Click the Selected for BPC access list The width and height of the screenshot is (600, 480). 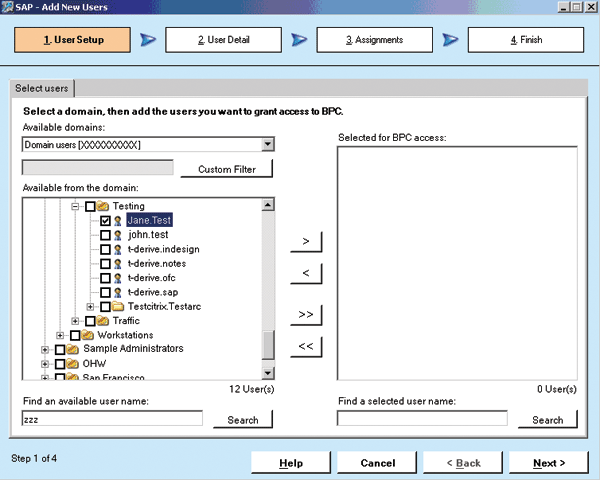(x=457, y=263)
